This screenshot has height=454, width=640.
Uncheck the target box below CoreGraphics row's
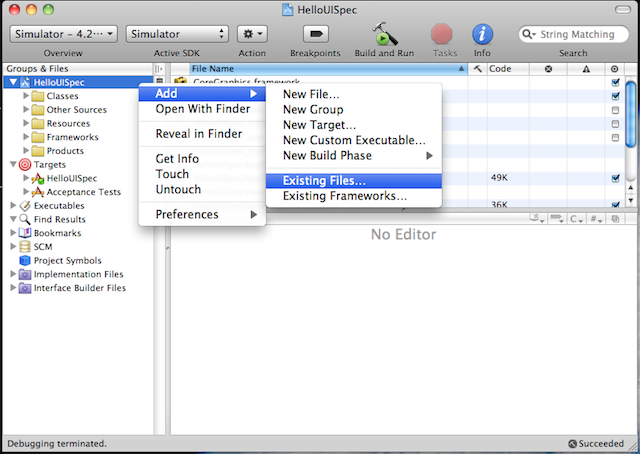click(615, 96)
